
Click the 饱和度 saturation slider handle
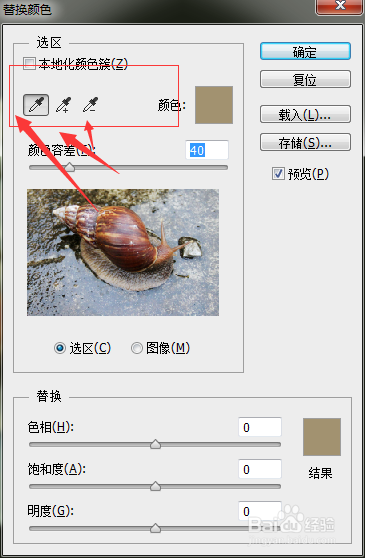click(x=155, y=486)
